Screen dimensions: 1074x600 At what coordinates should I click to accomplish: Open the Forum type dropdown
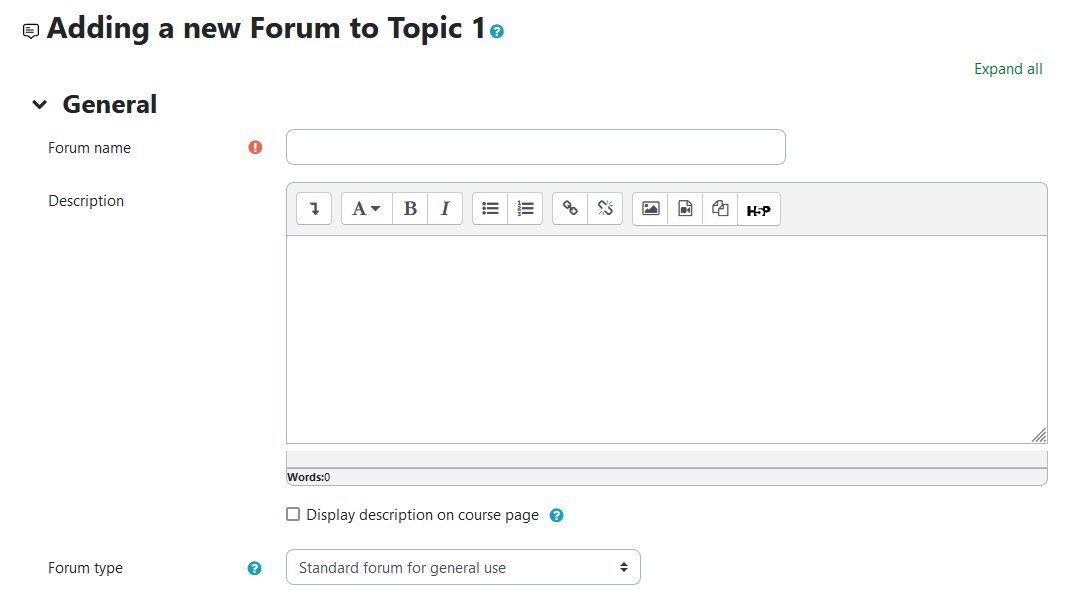(x=463, y=567)
